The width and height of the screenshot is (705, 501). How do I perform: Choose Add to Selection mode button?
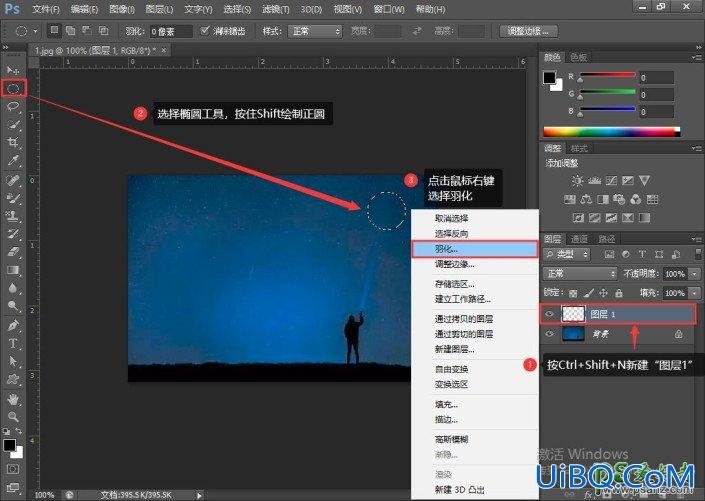coord(70,31)
